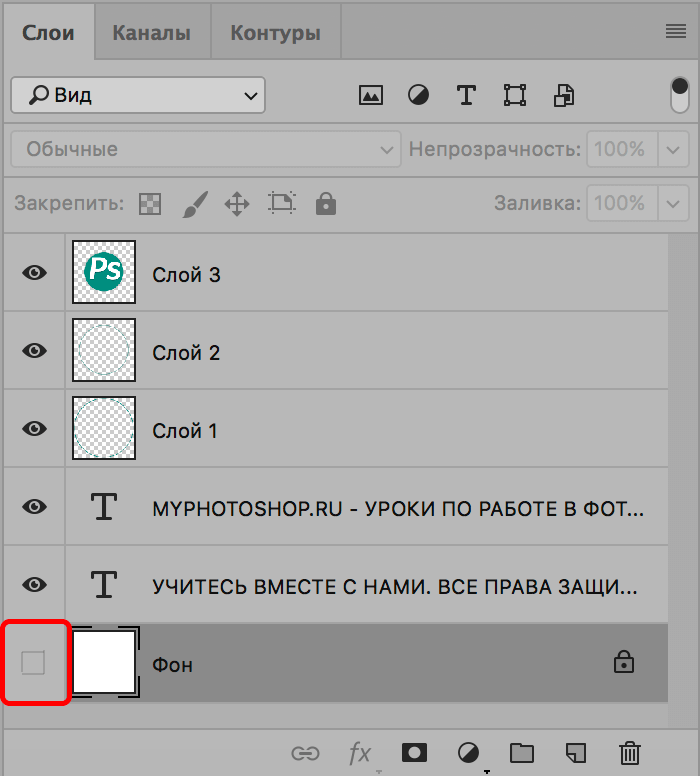Image resolution: width=700 pixels, height=776 pixels.
Task: Click the adjustment layer filter icon
Action: (x=418, y=96)
